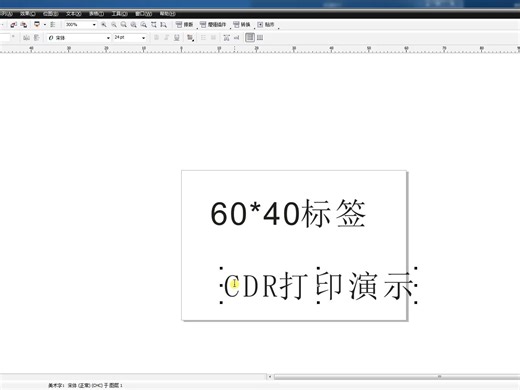Click the fourth magnifier zoom icon
Viewport: 520px width, 390px height.
click(x=134, y=25)
